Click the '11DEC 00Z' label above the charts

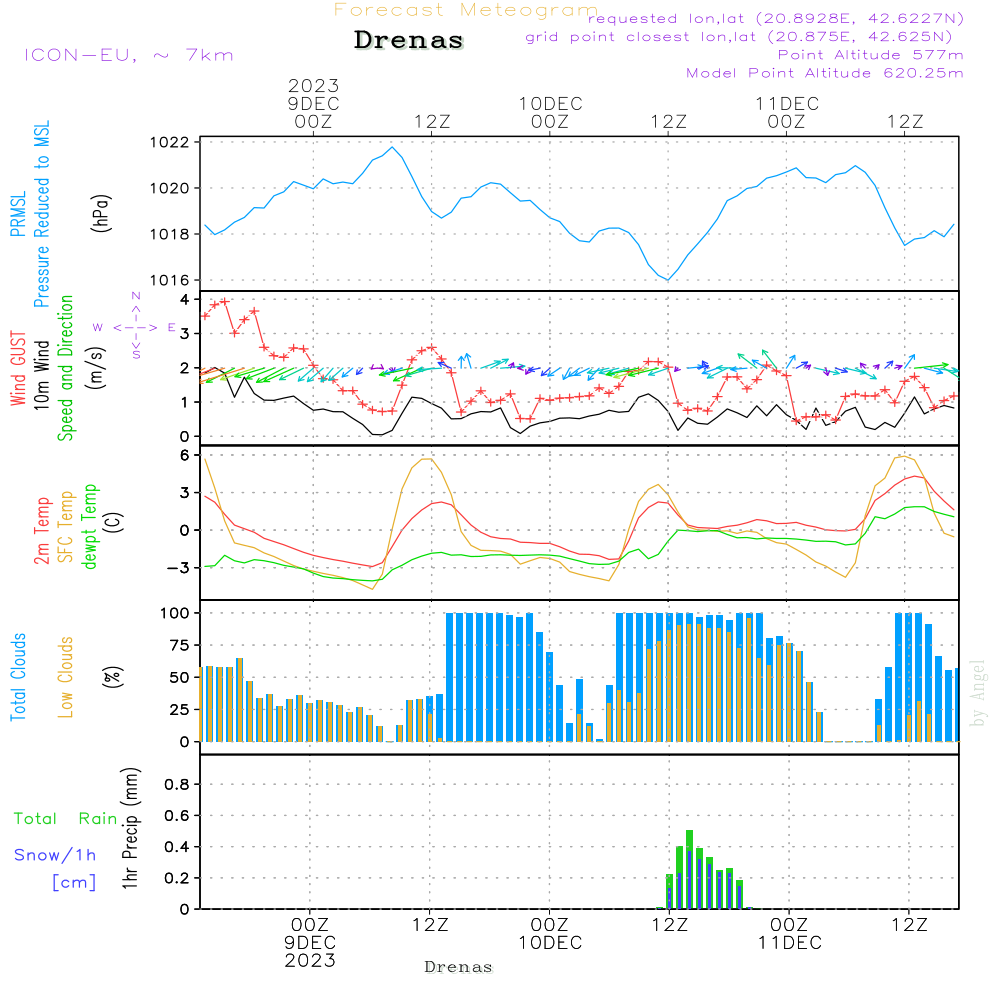[787, 112]
